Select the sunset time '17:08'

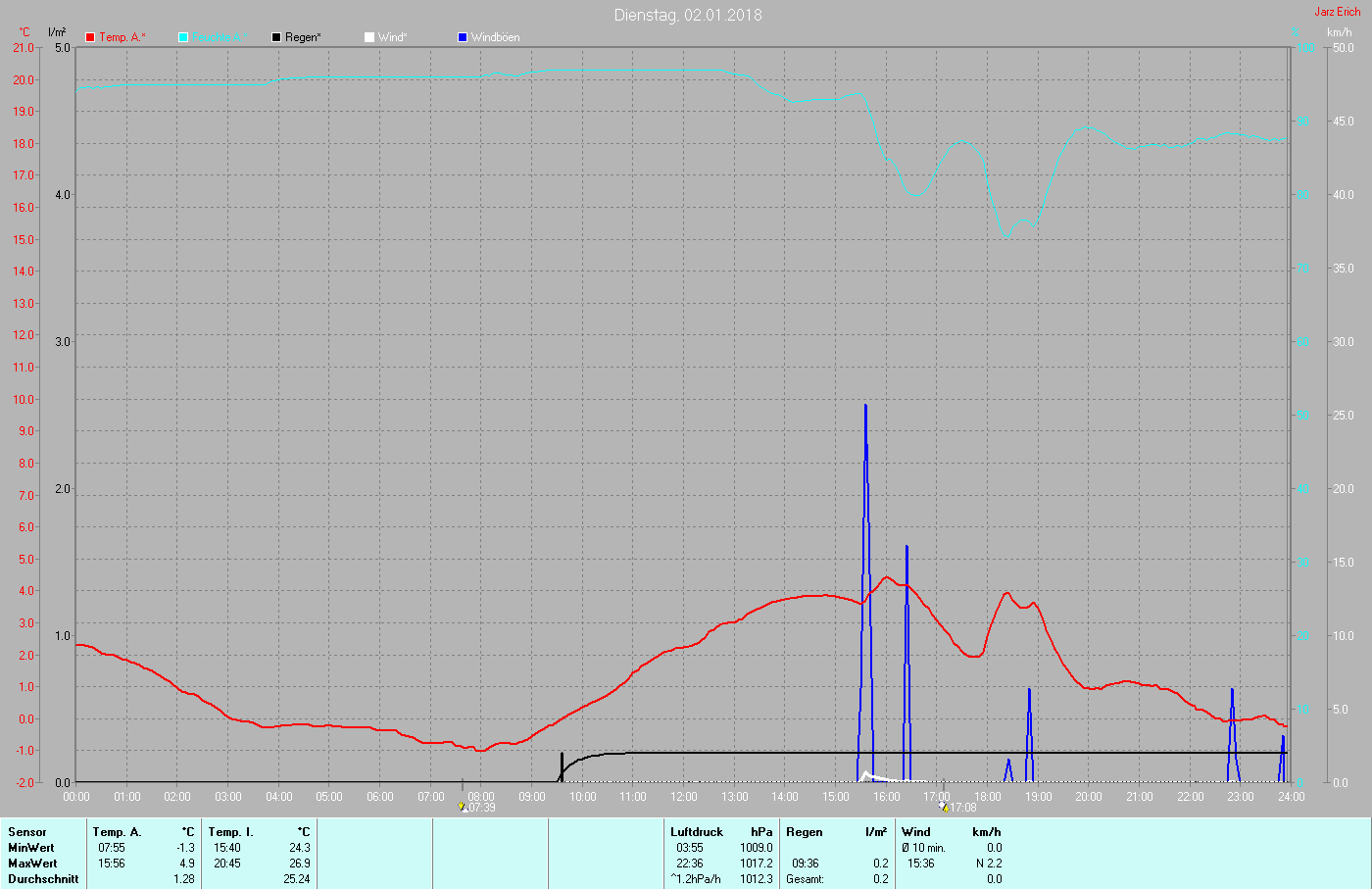coord(963,808)
